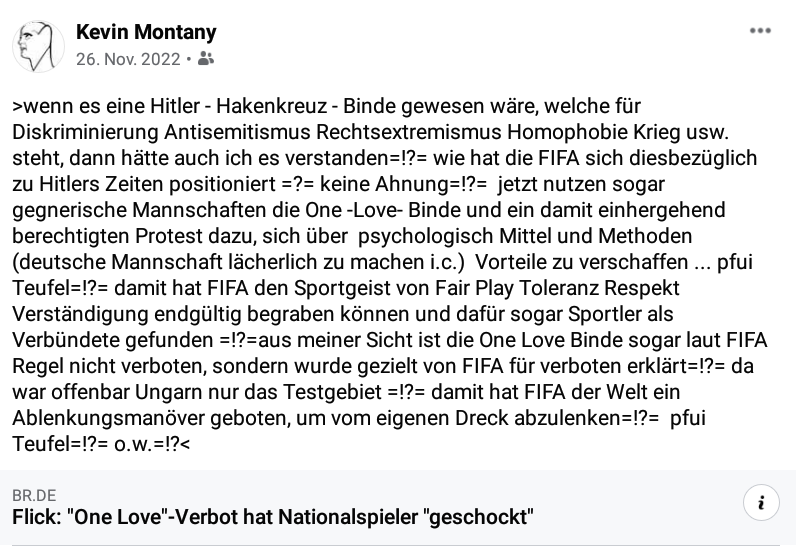This screenshot has width=796, height=556.
Task: Open the three-dot post options menu
Action: [760, 31]
